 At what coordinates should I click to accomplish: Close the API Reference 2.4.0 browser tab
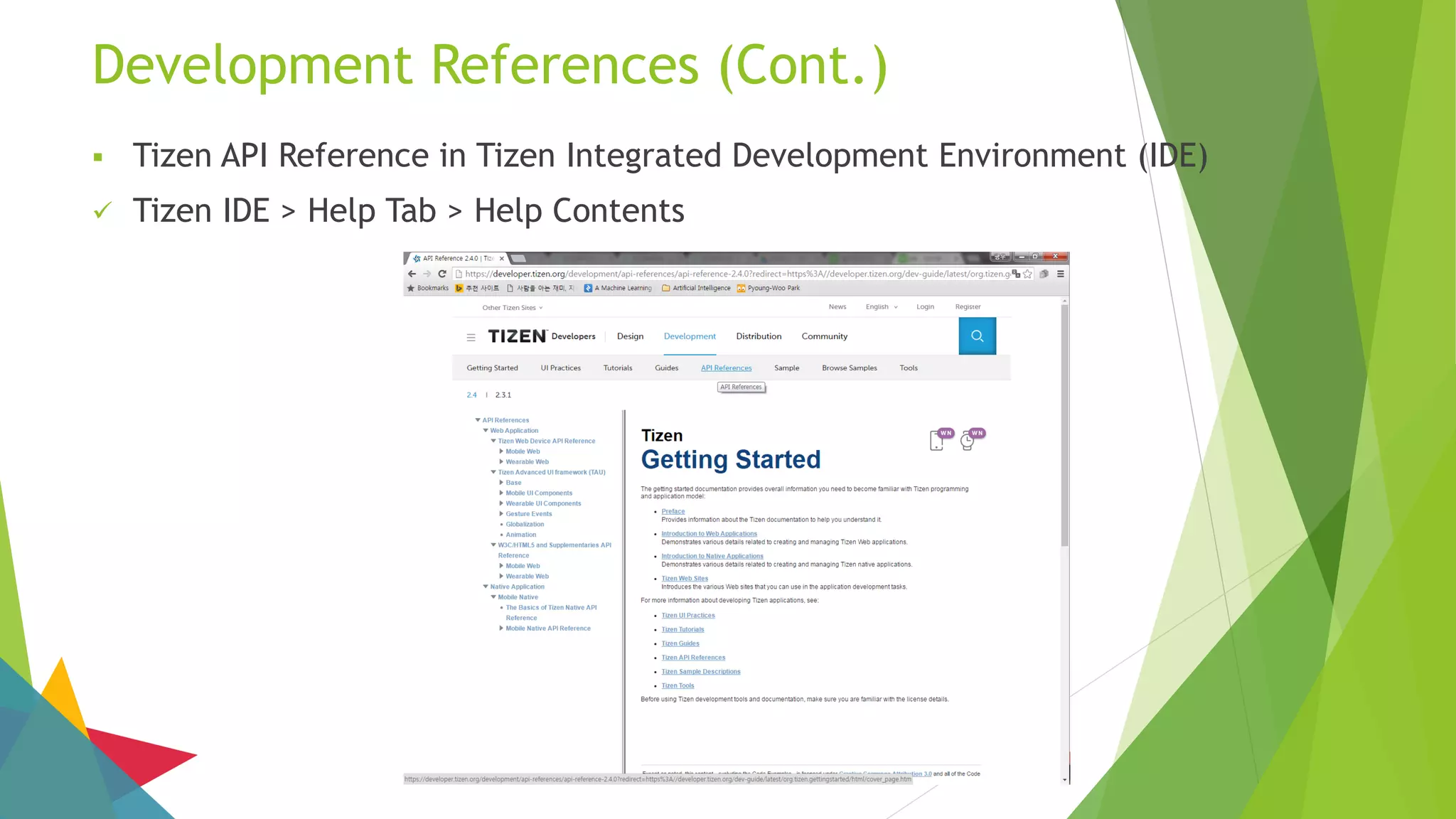502,258
